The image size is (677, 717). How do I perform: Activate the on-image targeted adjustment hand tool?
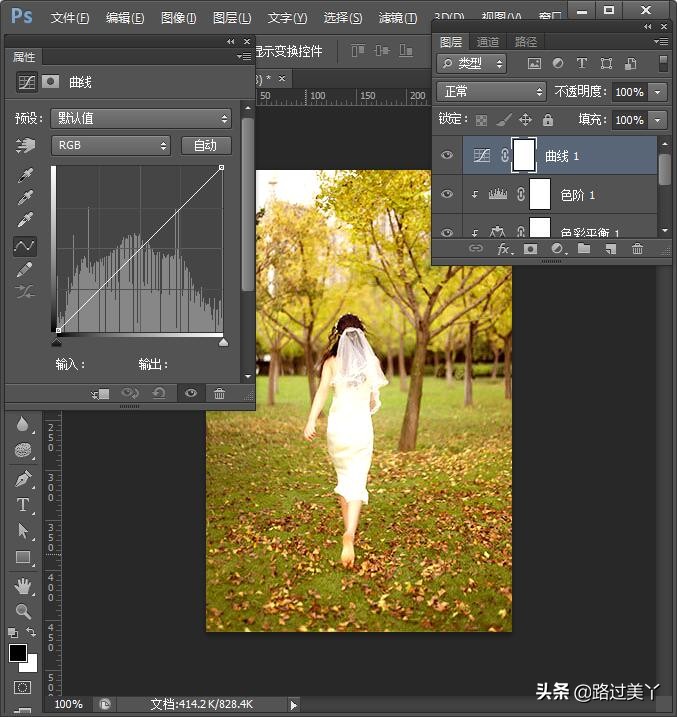coord(25,145)
